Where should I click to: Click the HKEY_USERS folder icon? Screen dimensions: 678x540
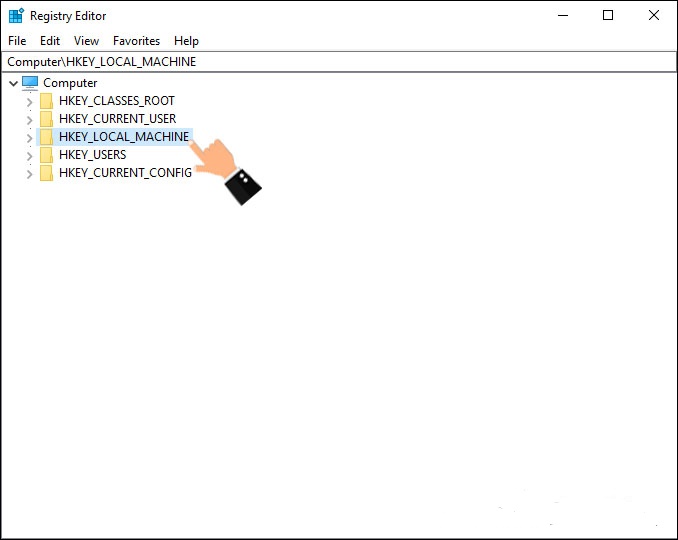click(46, 155)
